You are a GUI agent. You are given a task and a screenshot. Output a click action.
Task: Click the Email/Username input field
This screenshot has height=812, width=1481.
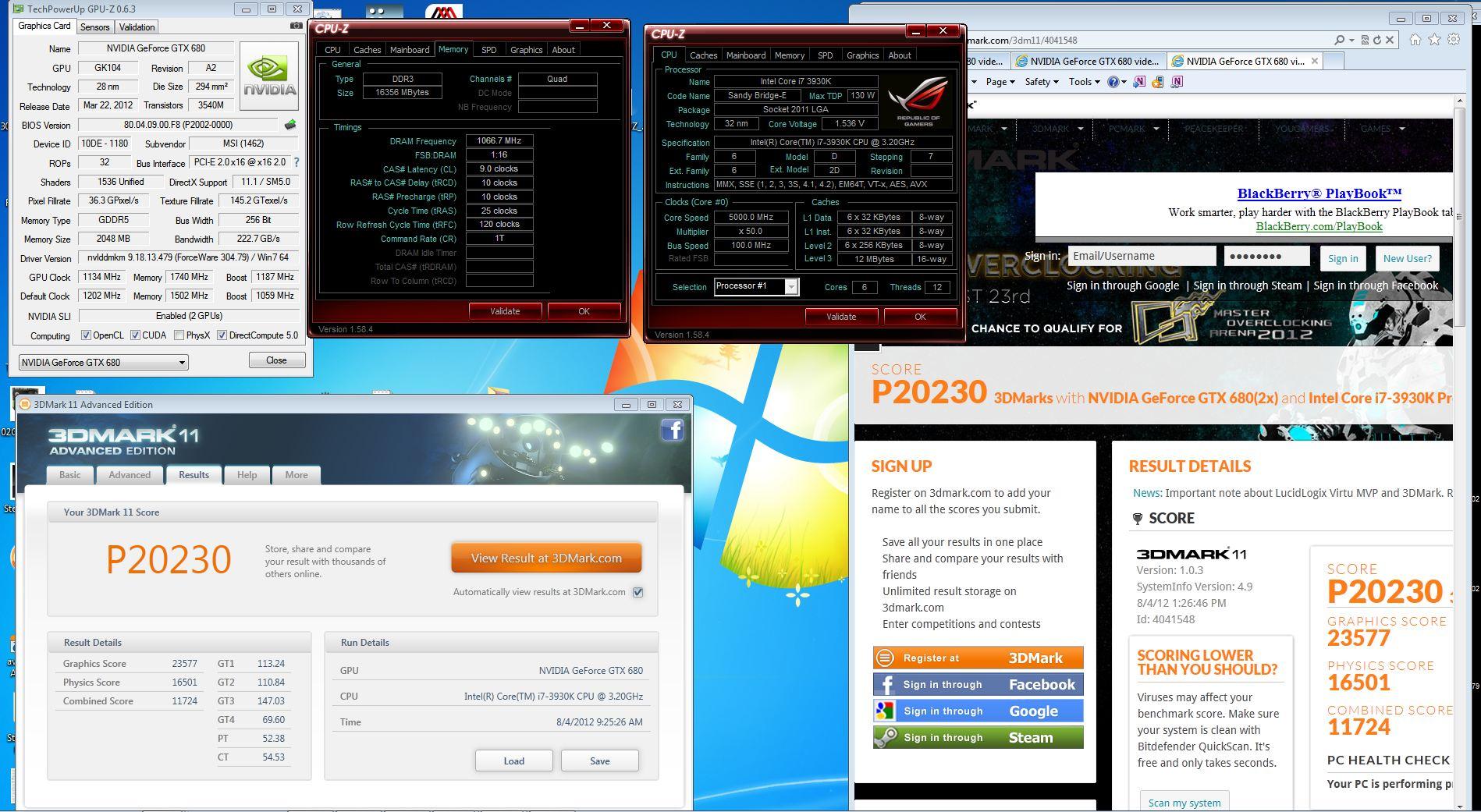coord(1142,256)
